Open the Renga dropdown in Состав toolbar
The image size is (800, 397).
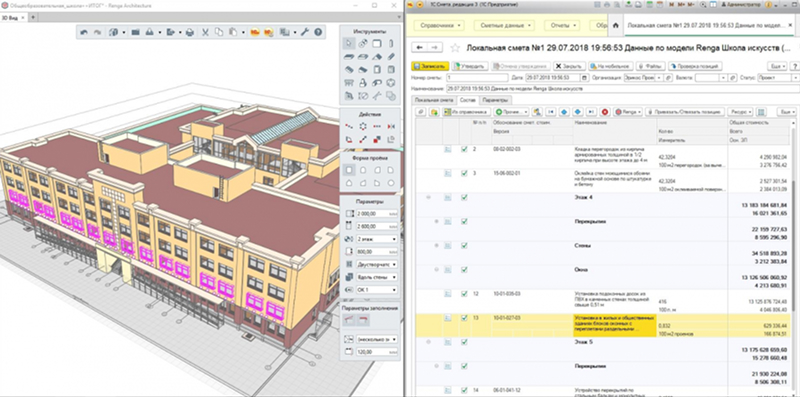coord(628,112)
